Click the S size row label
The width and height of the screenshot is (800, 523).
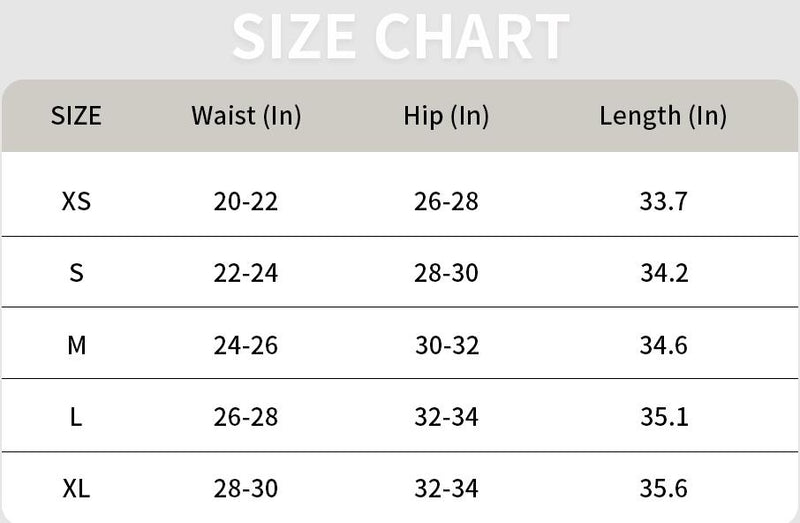point(76,273)
